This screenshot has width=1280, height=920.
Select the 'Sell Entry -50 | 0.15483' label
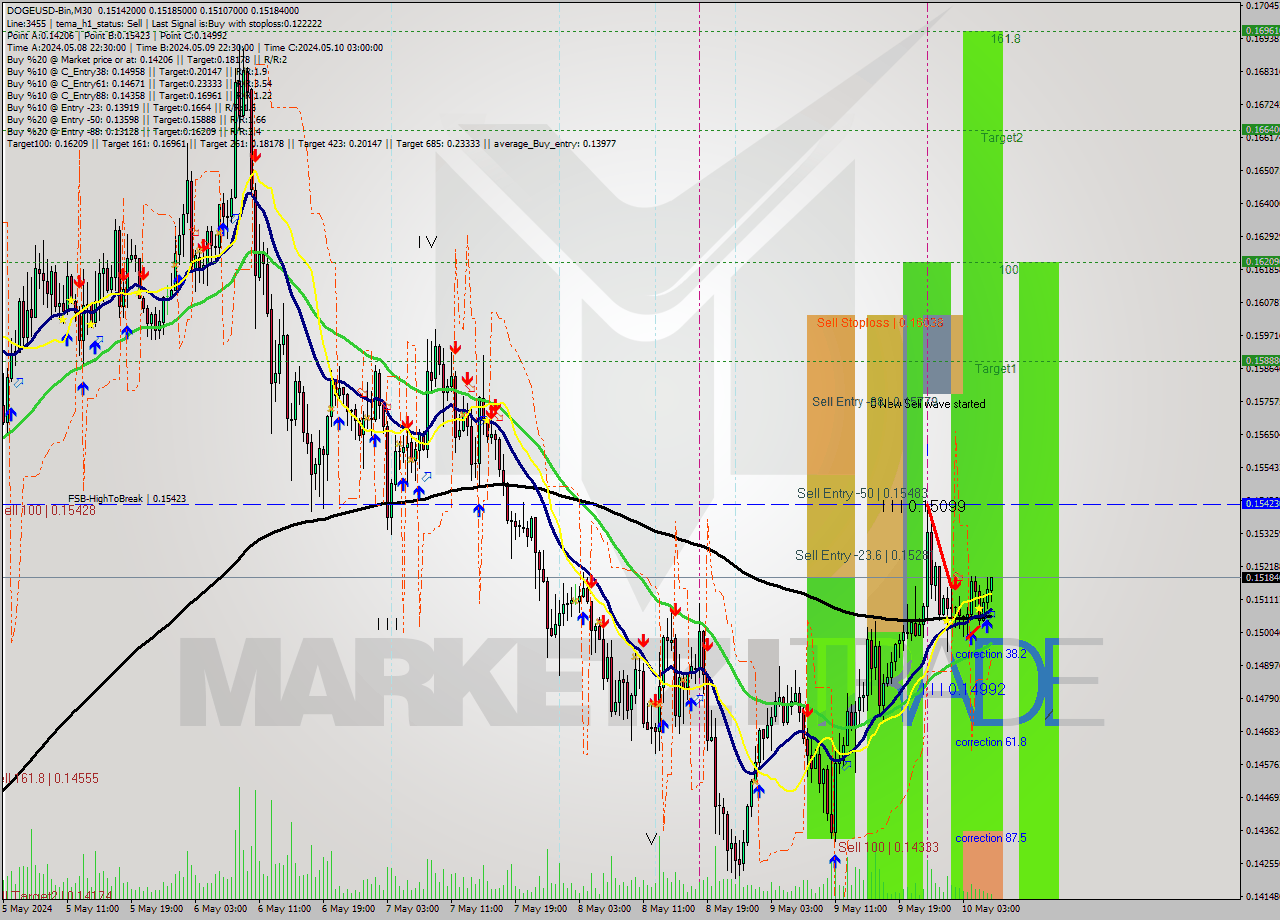click(862, 494)
